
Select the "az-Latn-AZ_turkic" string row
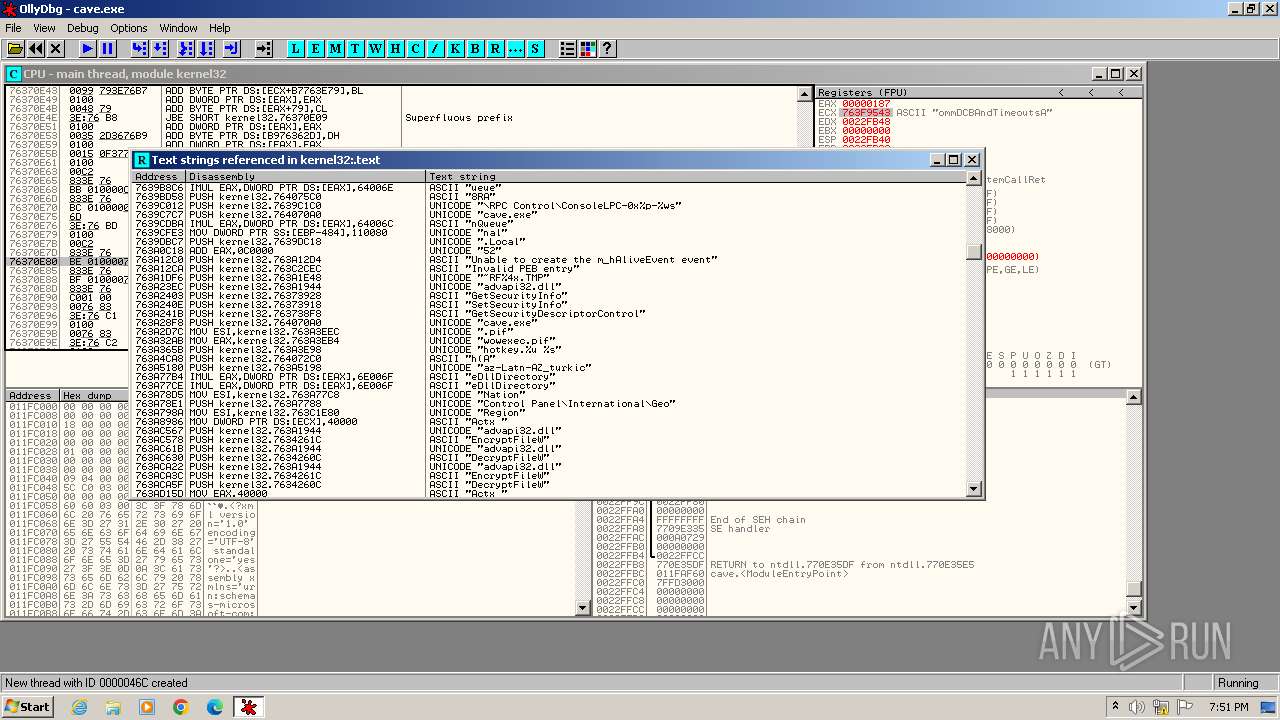point(549,367)
